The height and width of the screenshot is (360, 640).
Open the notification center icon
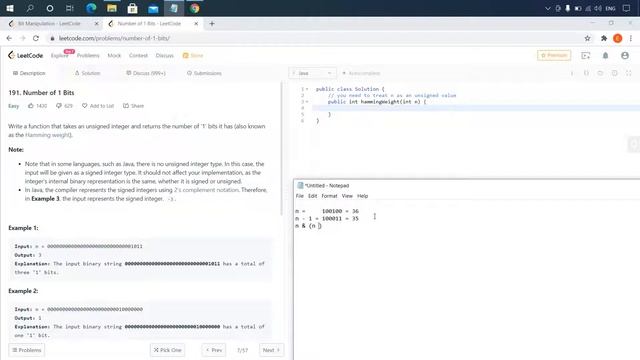point(627,8)
